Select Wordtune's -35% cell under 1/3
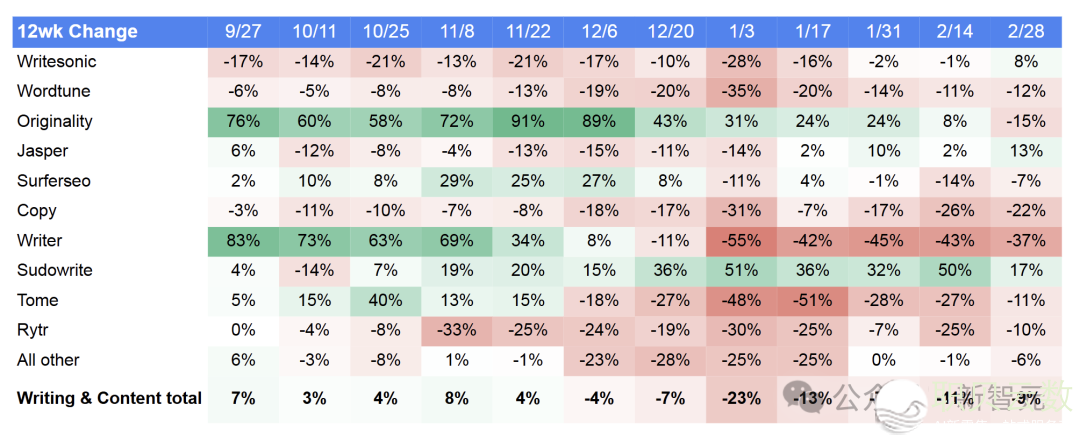 pyautogui.click(x=741, y=92)
